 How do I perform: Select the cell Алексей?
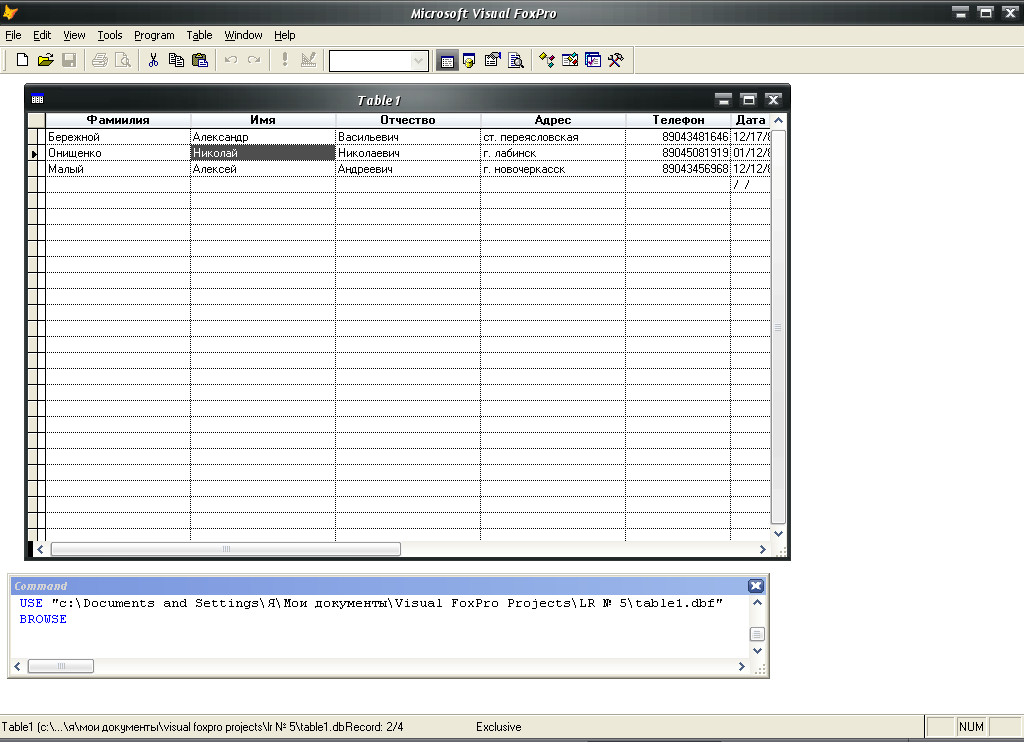point(263,169)
